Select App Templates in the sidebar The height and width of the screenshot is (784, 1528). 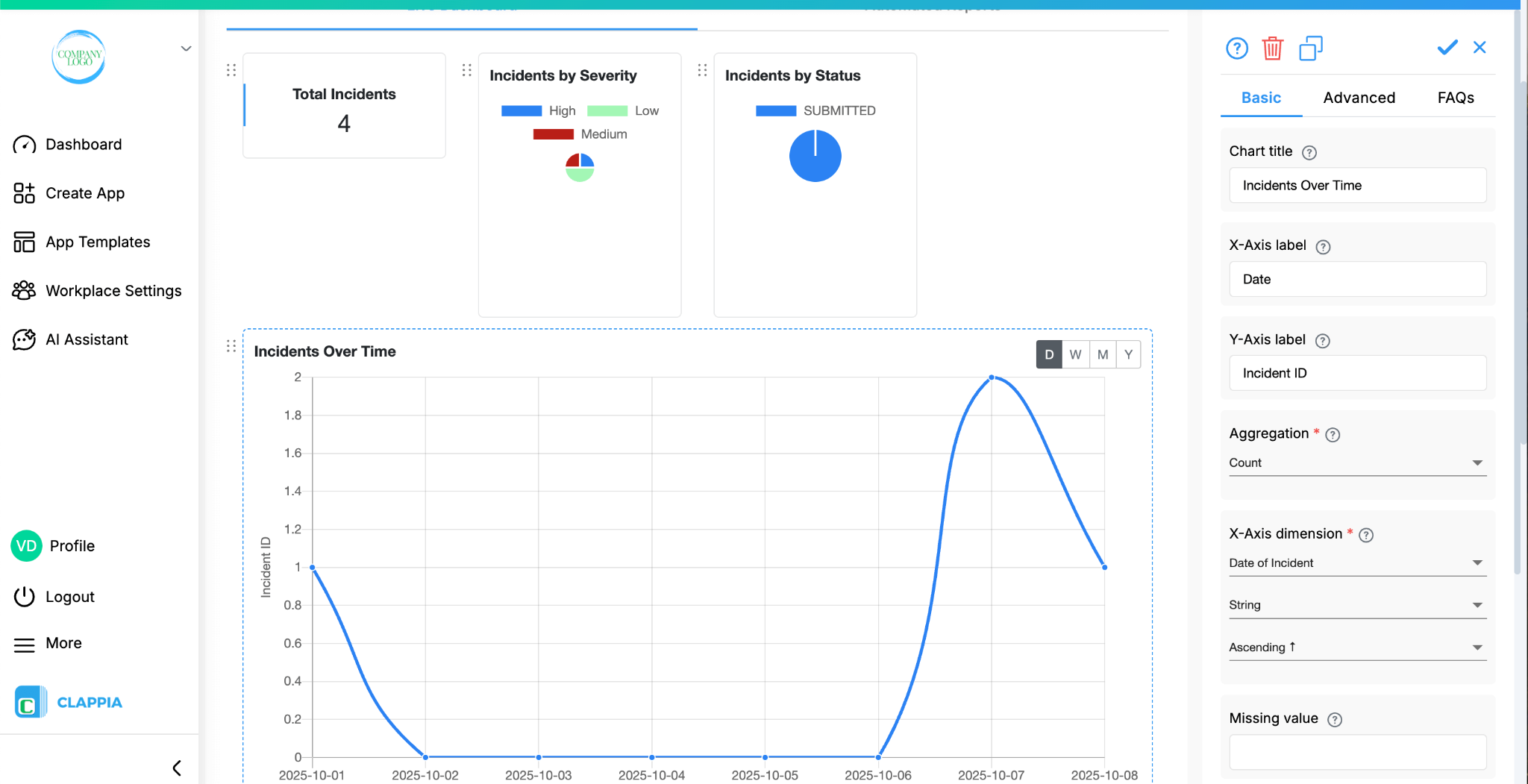[x=97, y=242]
